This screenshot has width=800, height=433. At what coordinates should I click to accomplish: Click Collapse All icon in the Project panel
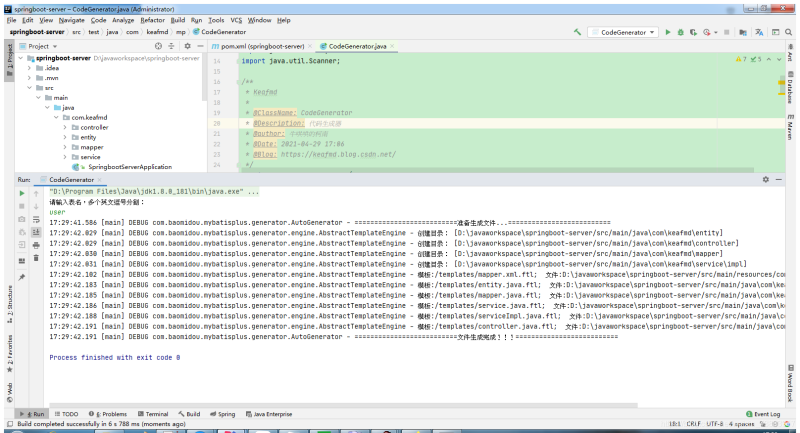pyautogui.click(x=171, y=46)
